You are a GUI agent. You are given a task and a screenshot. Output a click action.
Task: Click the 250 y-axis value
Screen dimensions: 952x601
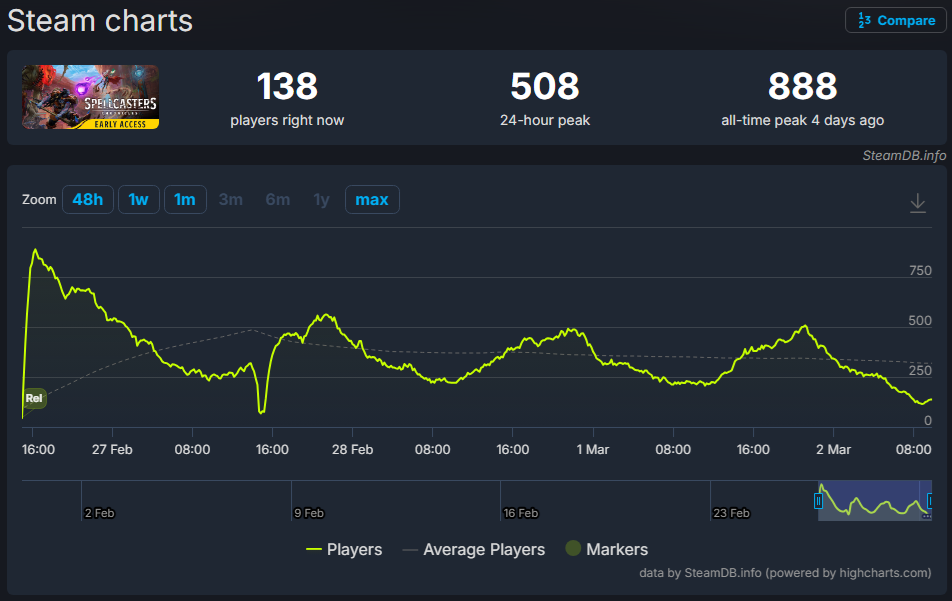click(920, 370)
